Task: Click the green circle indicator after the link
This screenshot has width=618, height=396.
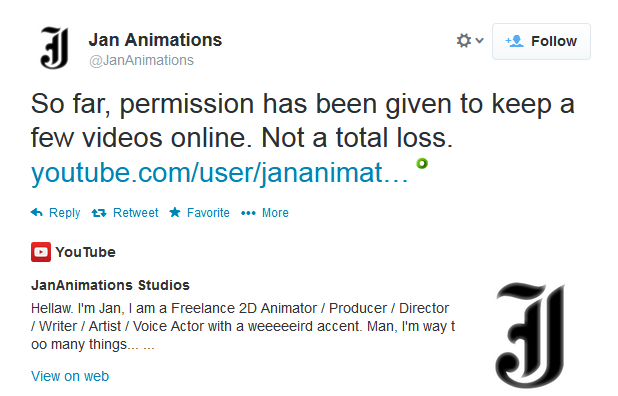Action: tap(422, 163)
